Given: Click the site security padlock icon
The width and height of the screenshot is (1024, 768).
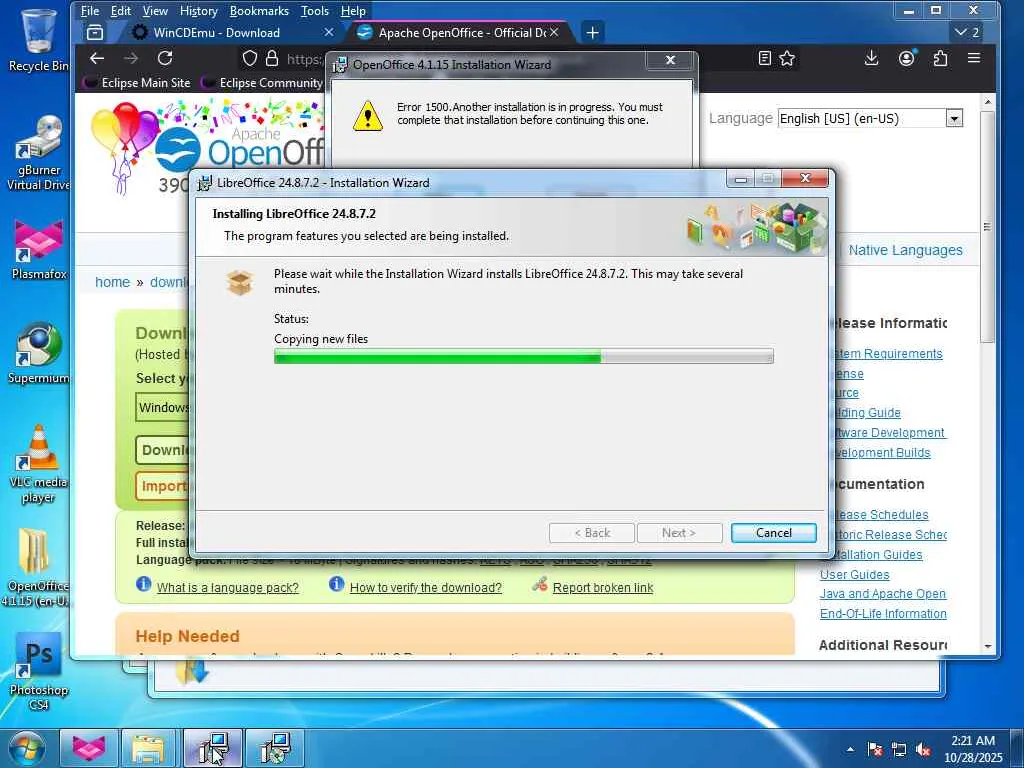Looking at the screenshot, I should [x=272, y=59].
